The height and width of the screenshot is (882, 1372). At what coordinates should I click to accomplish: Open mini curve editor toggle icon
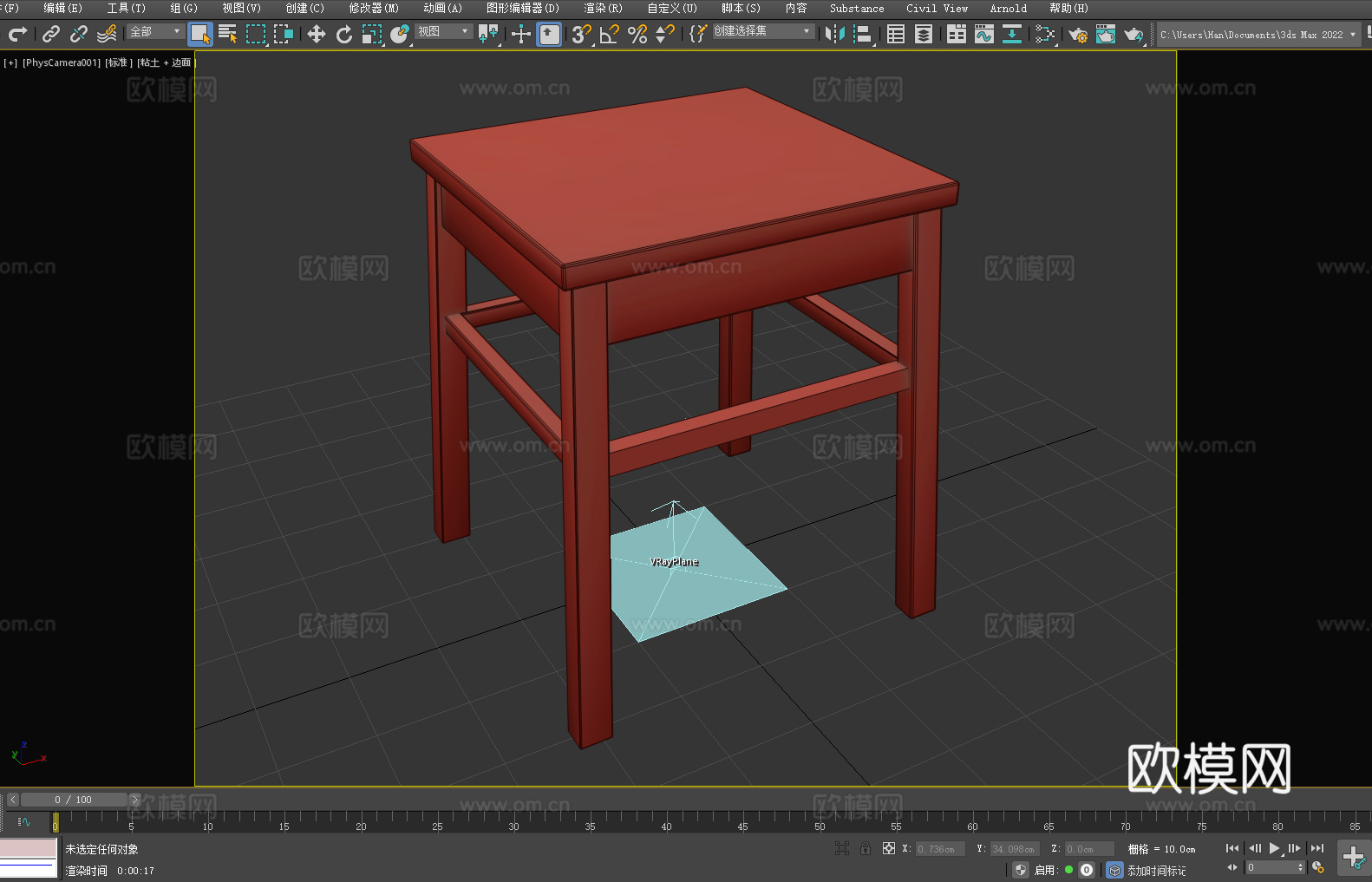click(24, 821)
